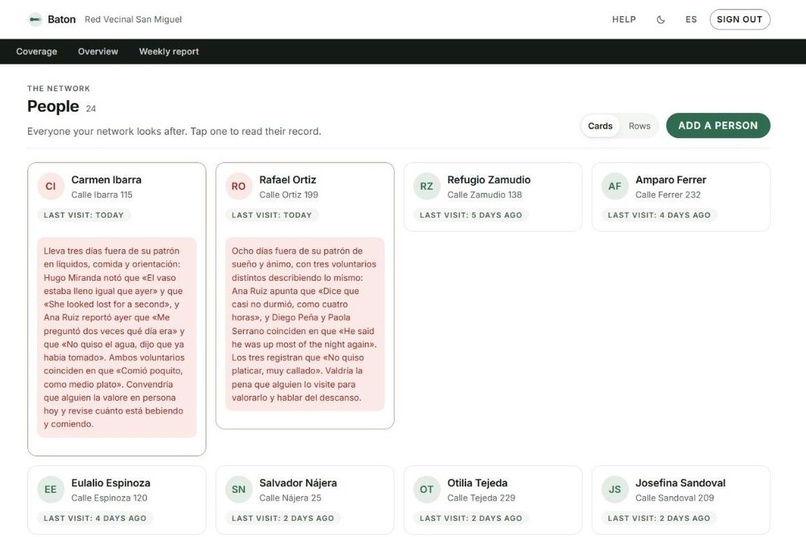Click Refugio Zamudio's RZ avatar
The width and height of the screenshot is (806, 537).
click(x=427, y=186)
